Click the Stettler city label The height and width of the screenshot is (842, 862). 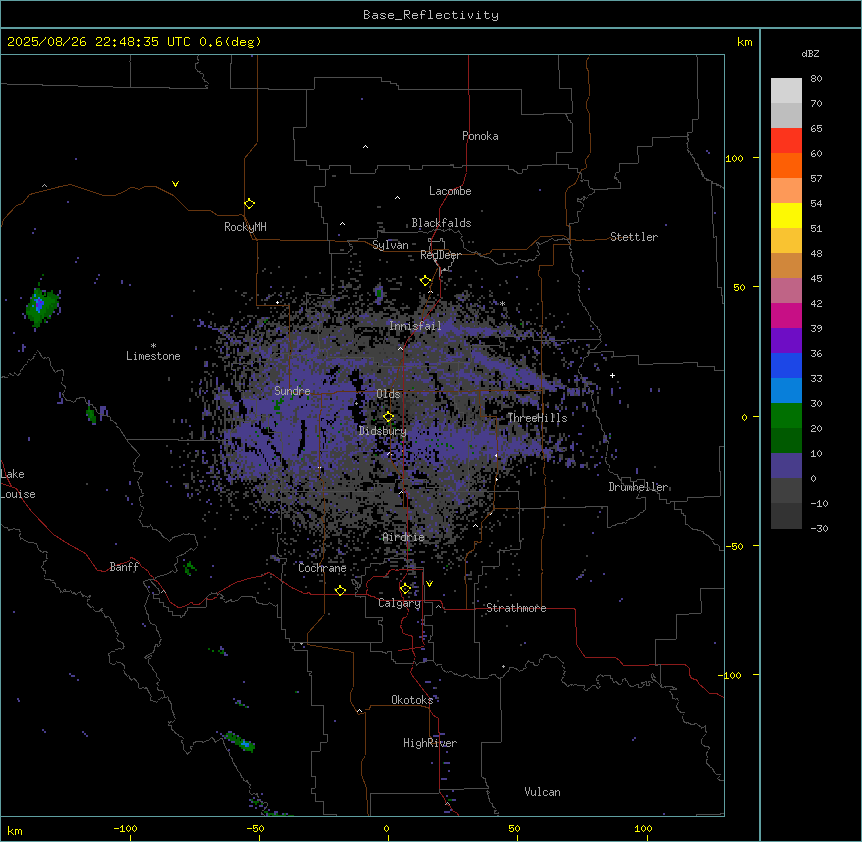click(634, 237)
